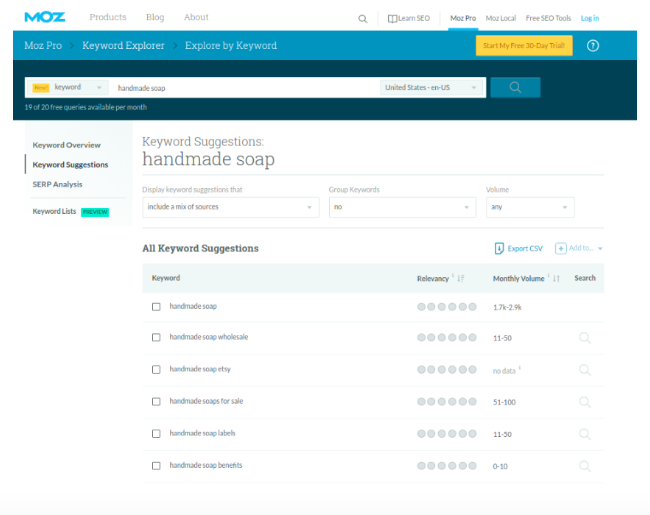Viewport: 650px width, 515px height.
Task: Click the handmade soaps for sale keyword text
Action: coord(206,401)
